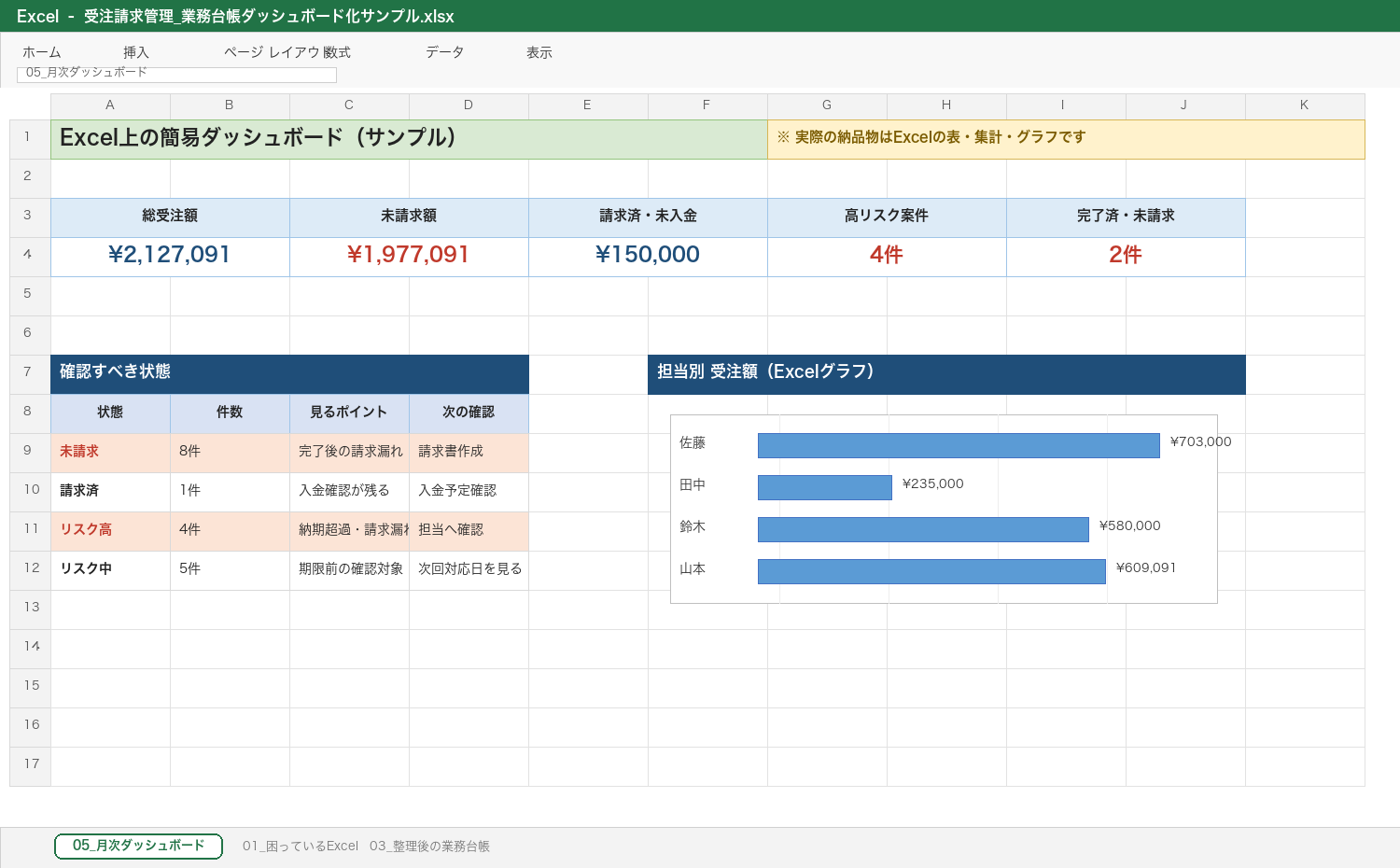
Task: Select row 17 header
Action: 30,766
